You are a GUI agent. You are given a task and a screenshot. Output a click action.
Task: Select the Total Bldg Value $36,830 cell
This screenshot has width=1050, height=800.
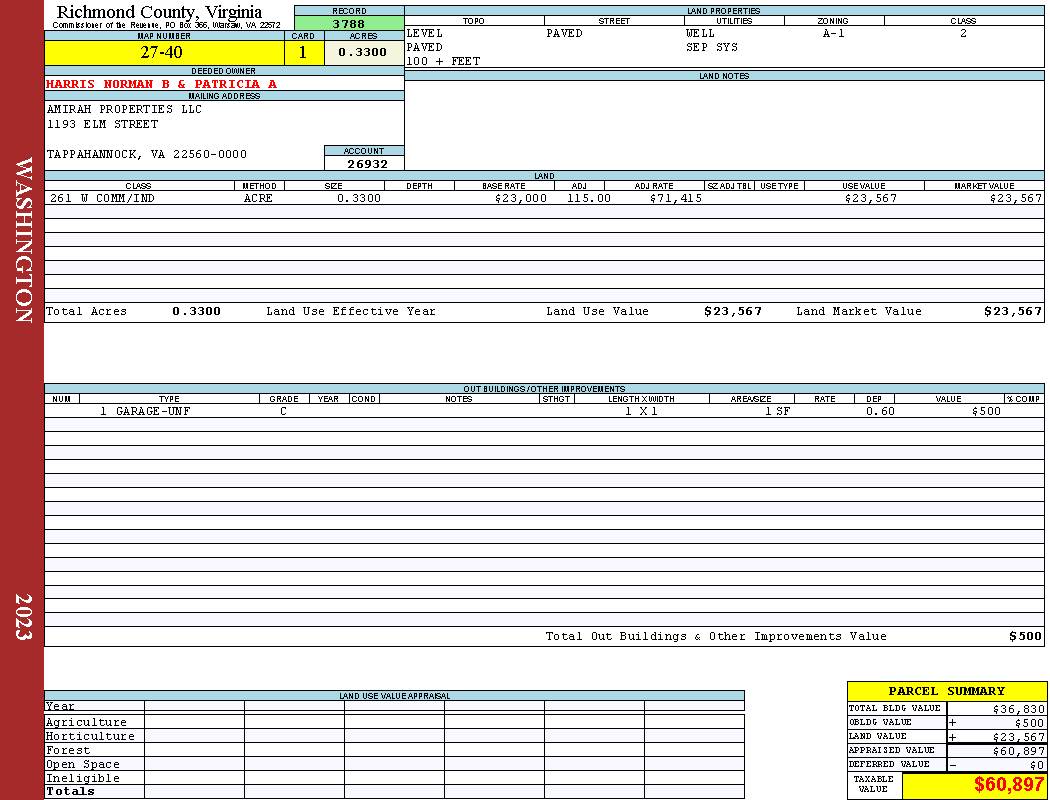click(996, 708)
